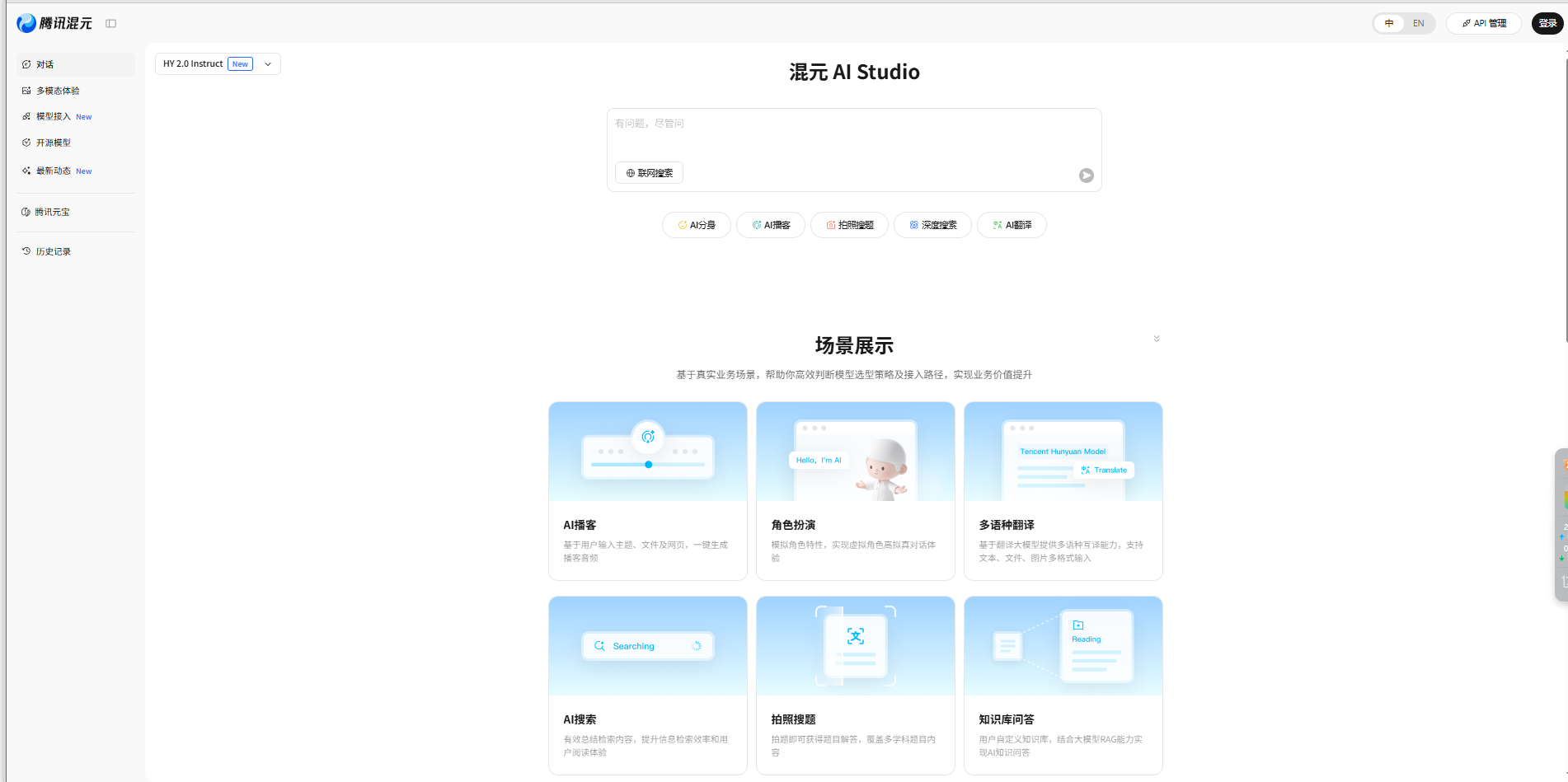Click the 登录 login button

coord(1547,23)
